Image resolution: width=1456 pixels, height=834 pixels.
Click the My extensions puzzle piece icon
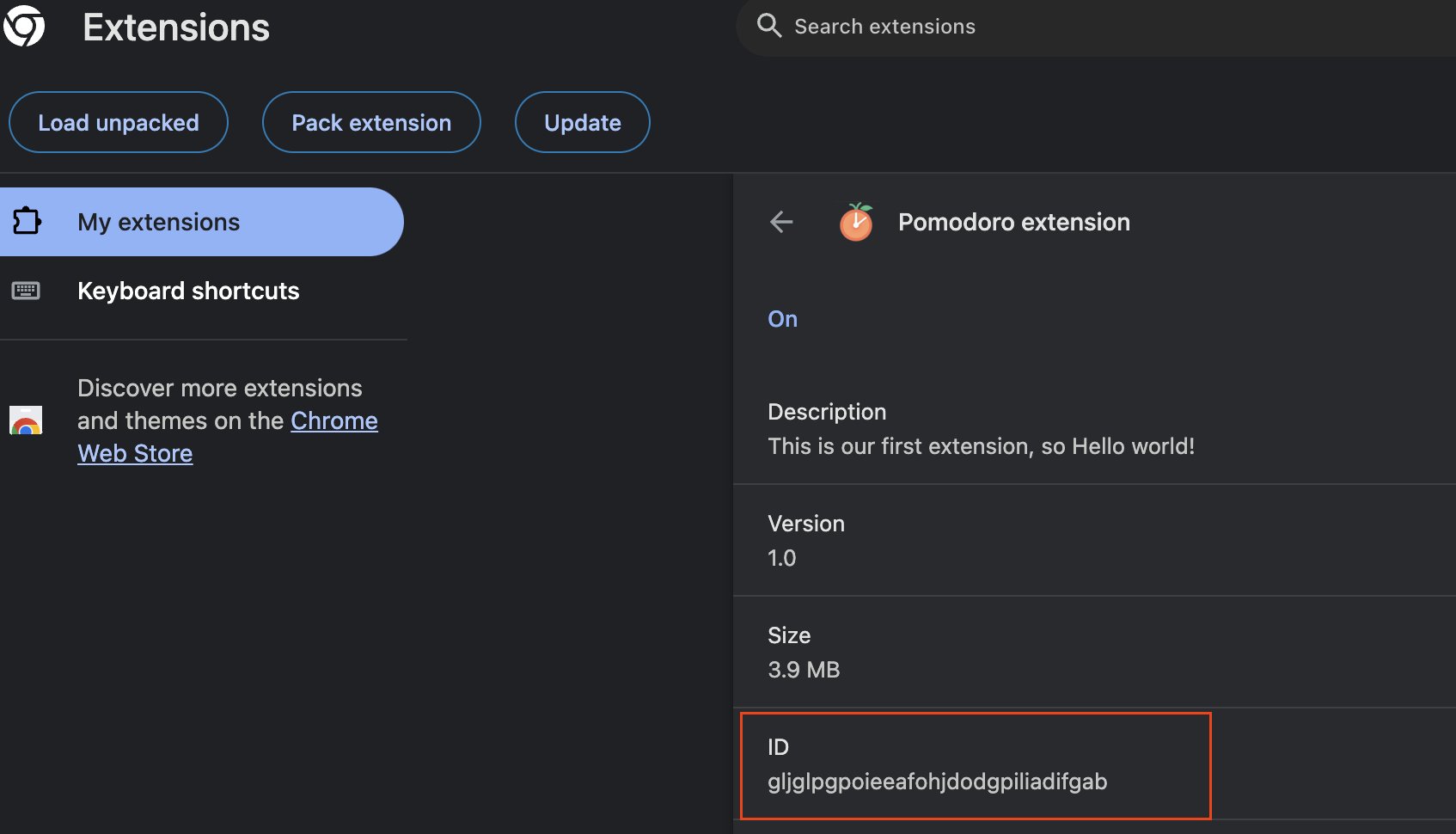(27, 221)
